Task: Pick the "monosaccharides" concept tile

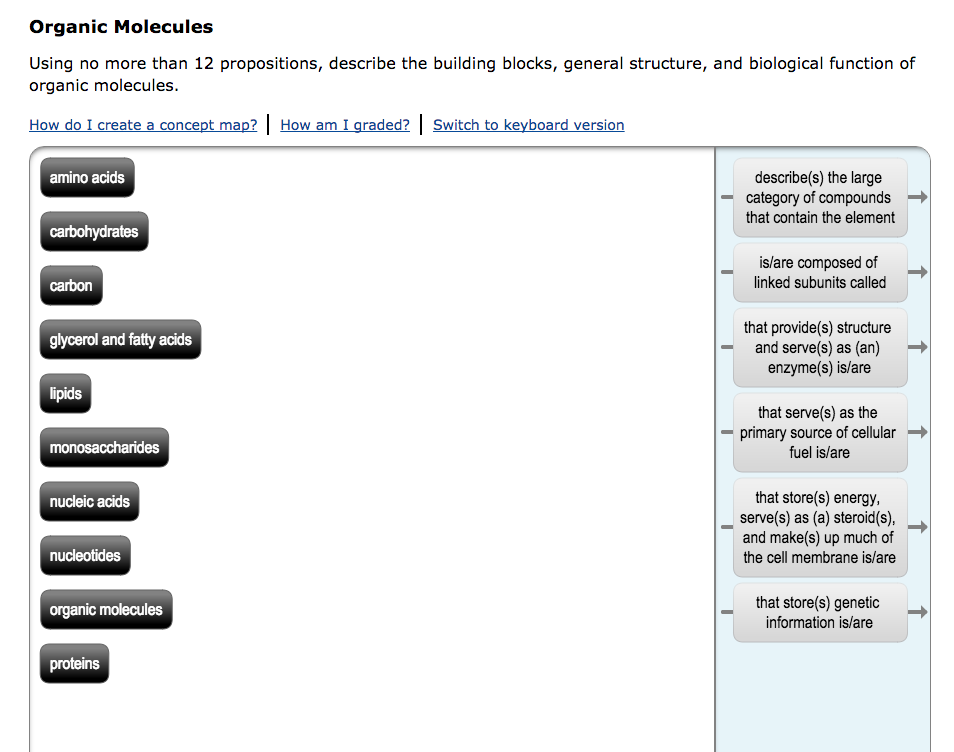Action: tap(104, 447)
